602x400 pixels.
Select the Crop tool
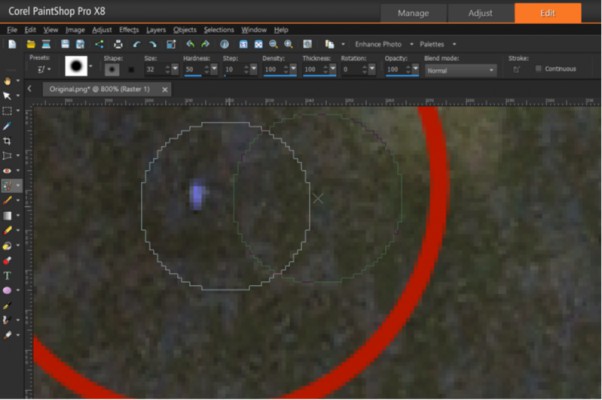click(x=7, y=141)
